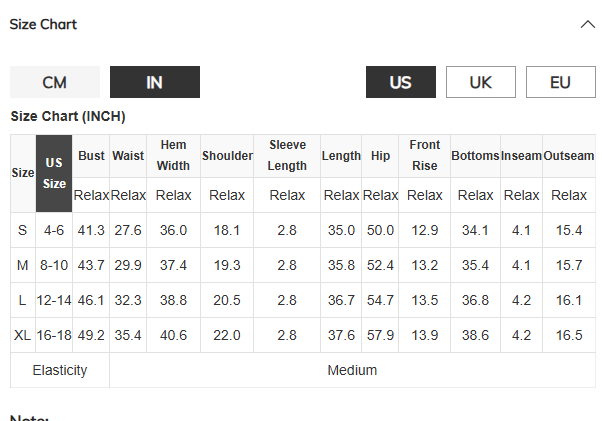The height and width of the screenshot is (421, 604).
Task: Click the Bust column header
Action: tap(91, 156)
